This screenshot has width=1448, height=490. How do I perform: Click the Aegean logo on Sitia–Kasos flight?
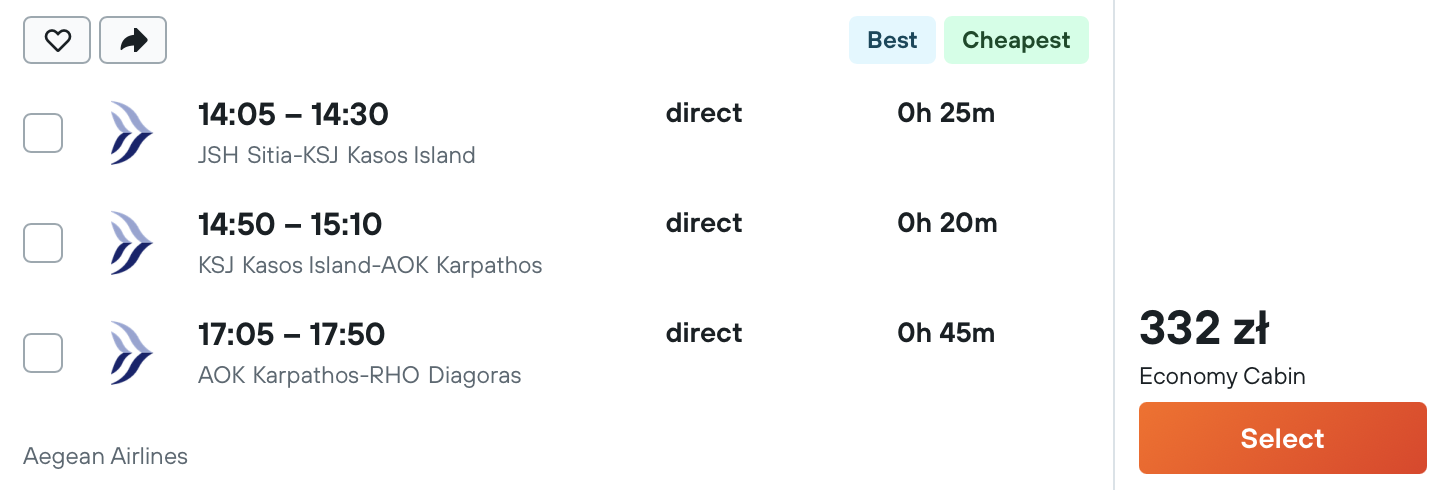132,133
